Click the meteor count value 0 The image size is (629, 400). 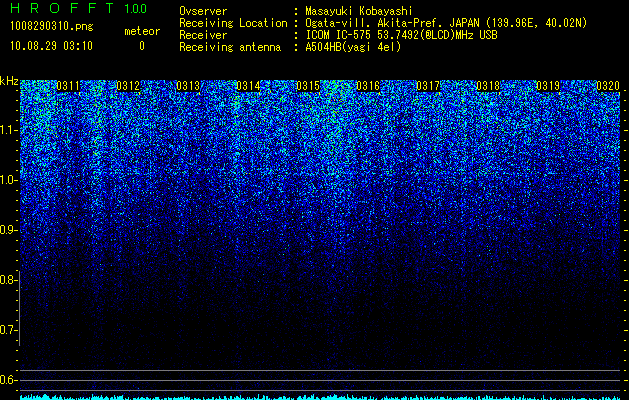coord(142,46)
